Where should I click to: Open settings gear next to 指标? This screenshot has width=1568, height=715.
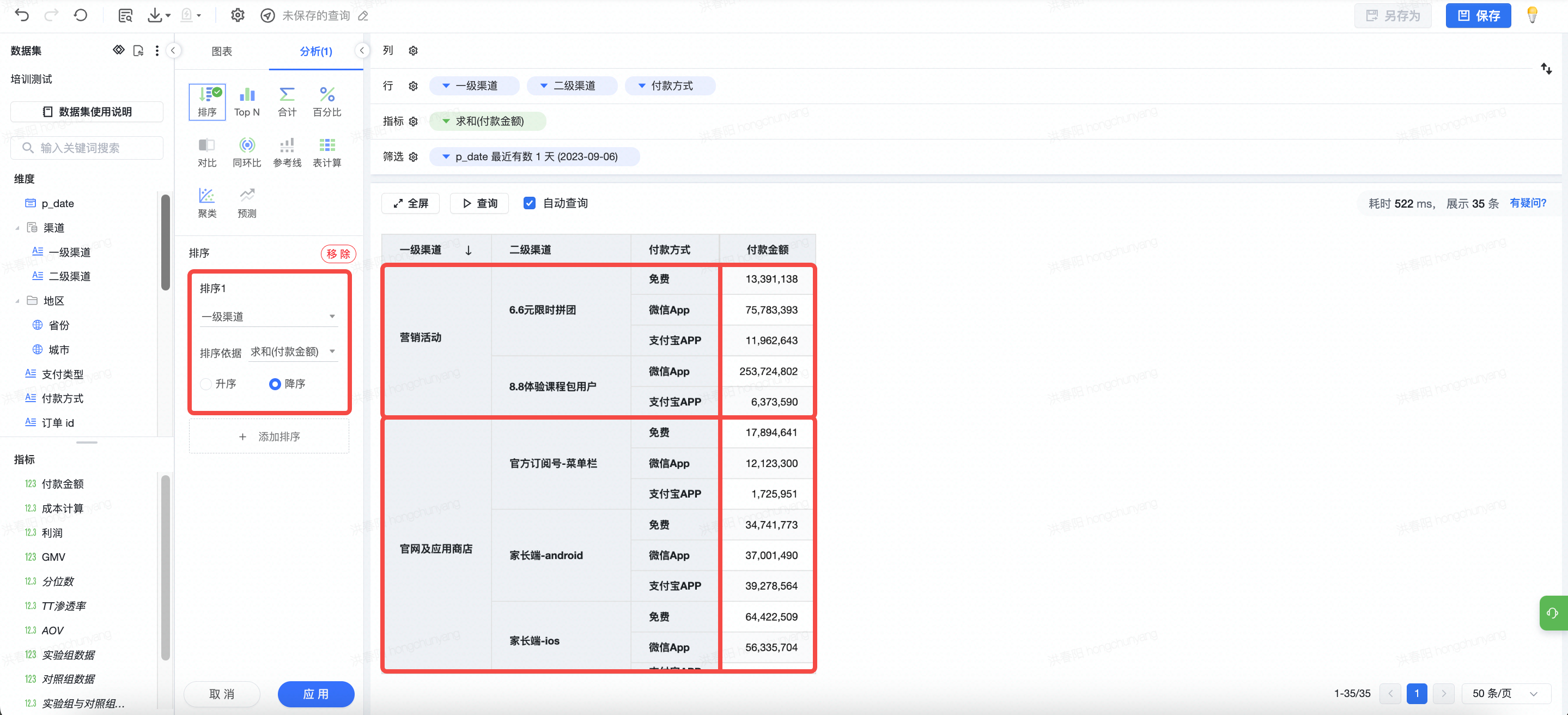click(414, 121)
